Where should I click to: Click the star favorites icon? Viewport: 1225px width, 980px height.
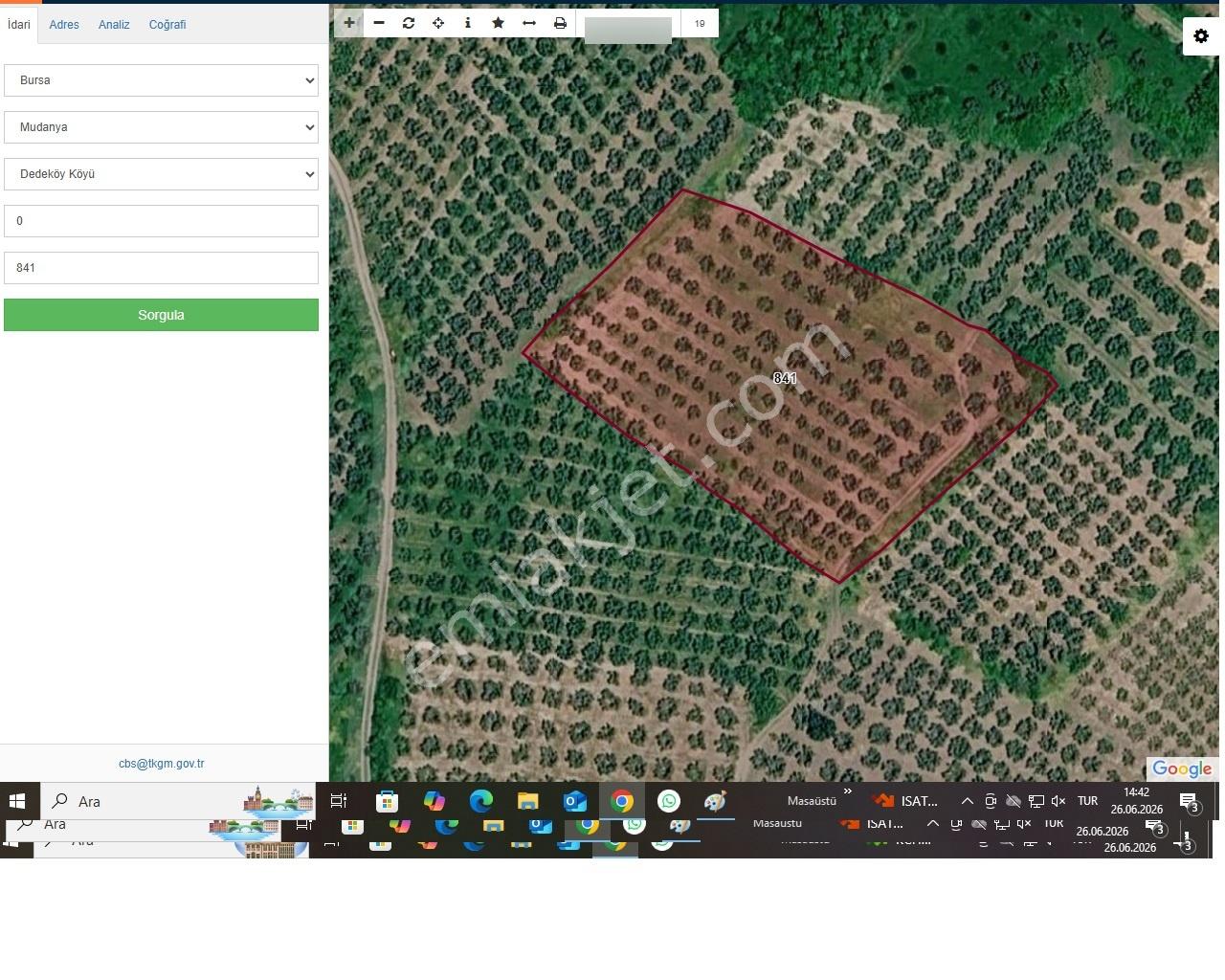pos(499,23)
